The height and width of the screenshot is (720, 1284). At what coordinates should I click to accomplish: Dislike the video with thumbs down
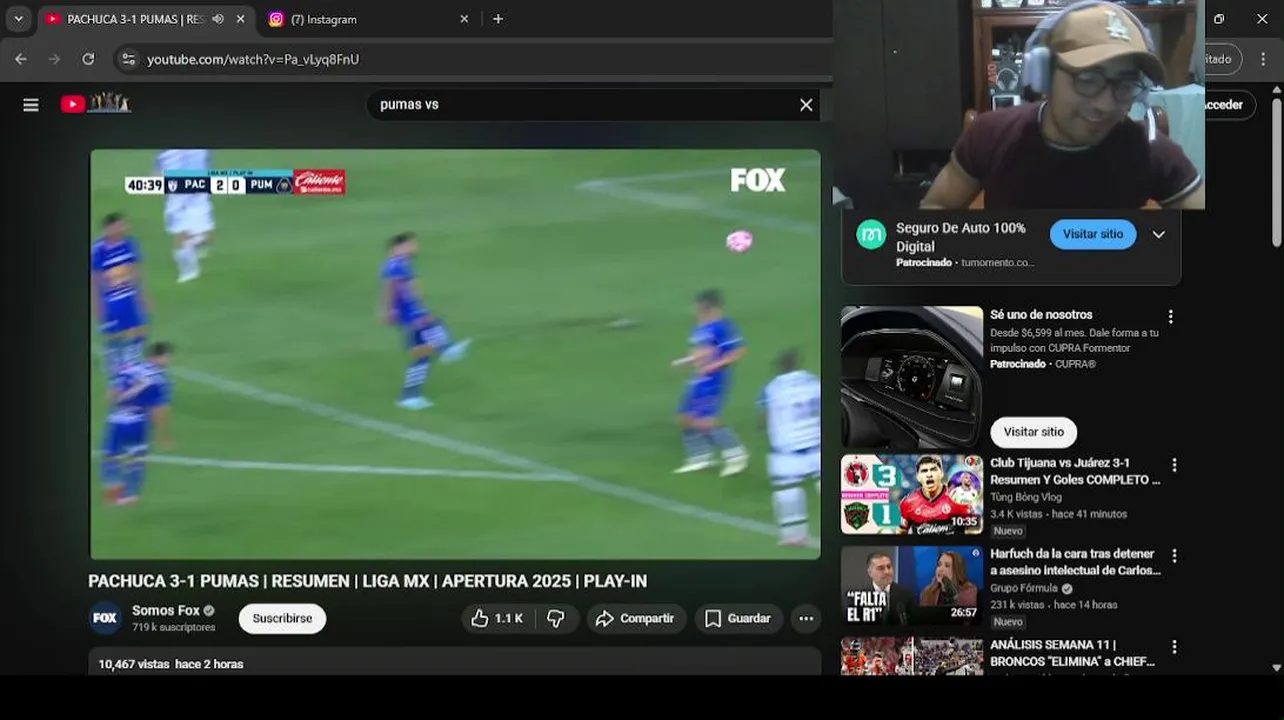click(x=556, y=618)
